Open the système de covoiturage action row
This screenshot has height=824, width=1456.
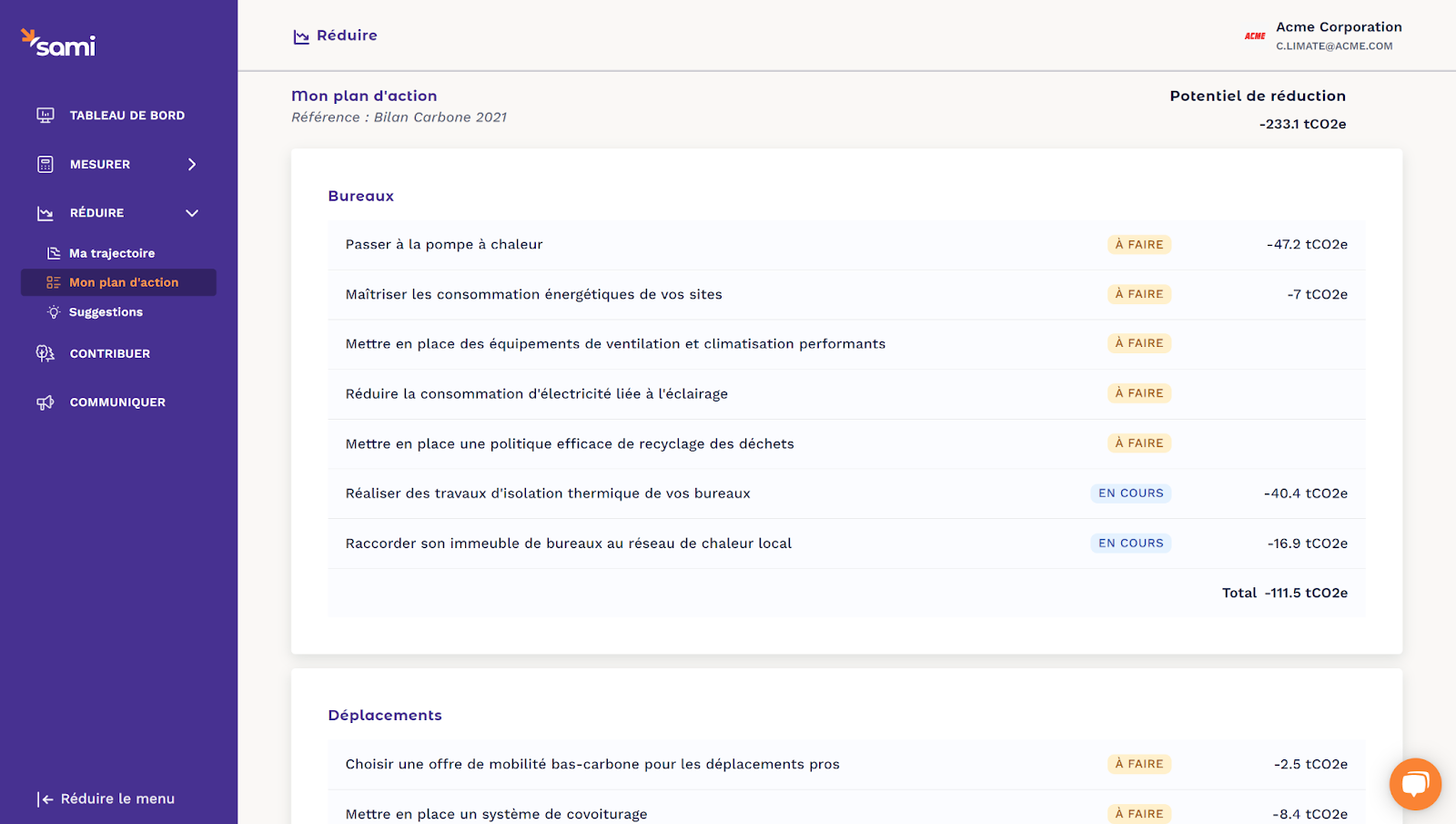point(496,813)
